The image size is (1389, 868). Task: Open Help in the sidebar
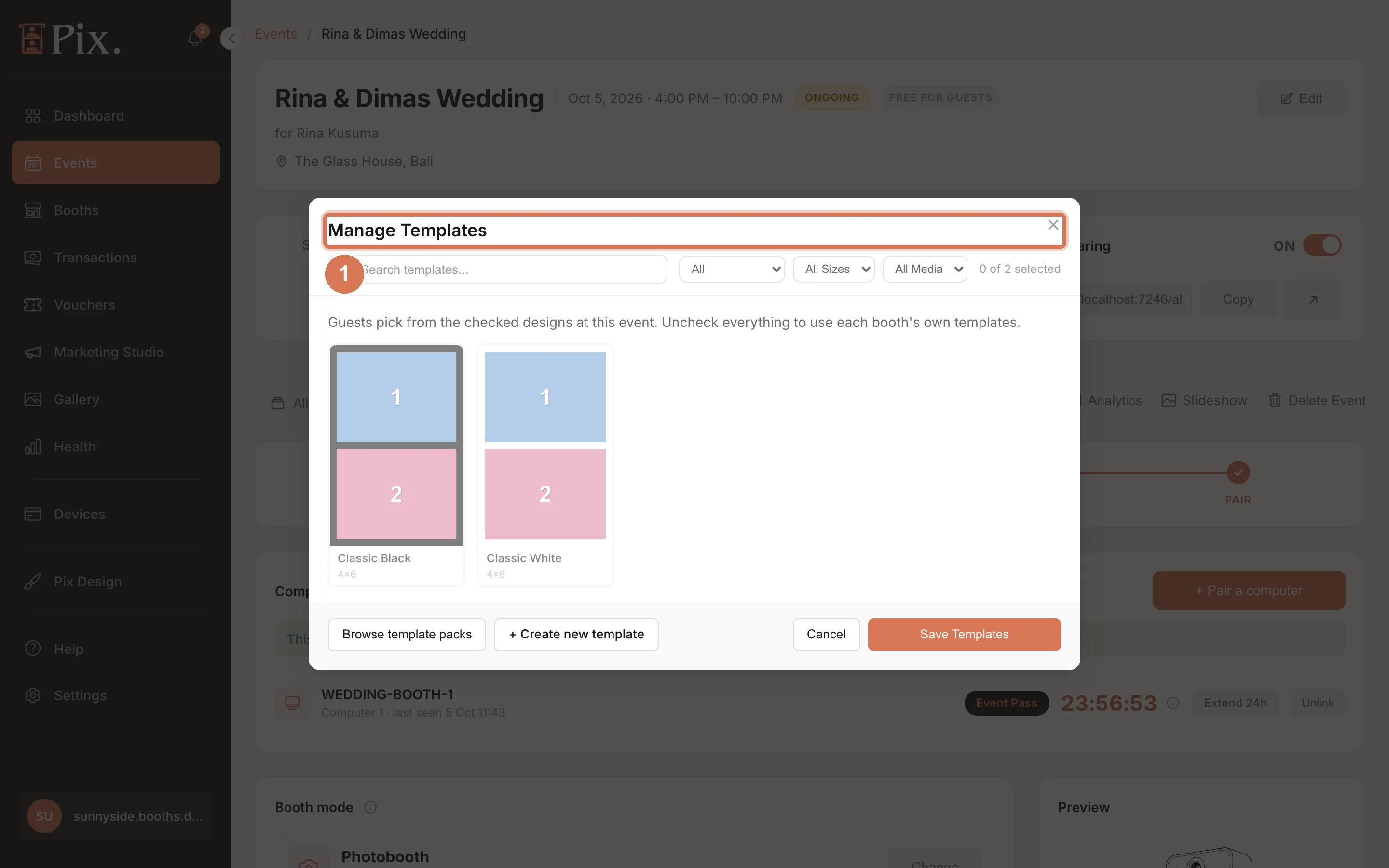115,649
